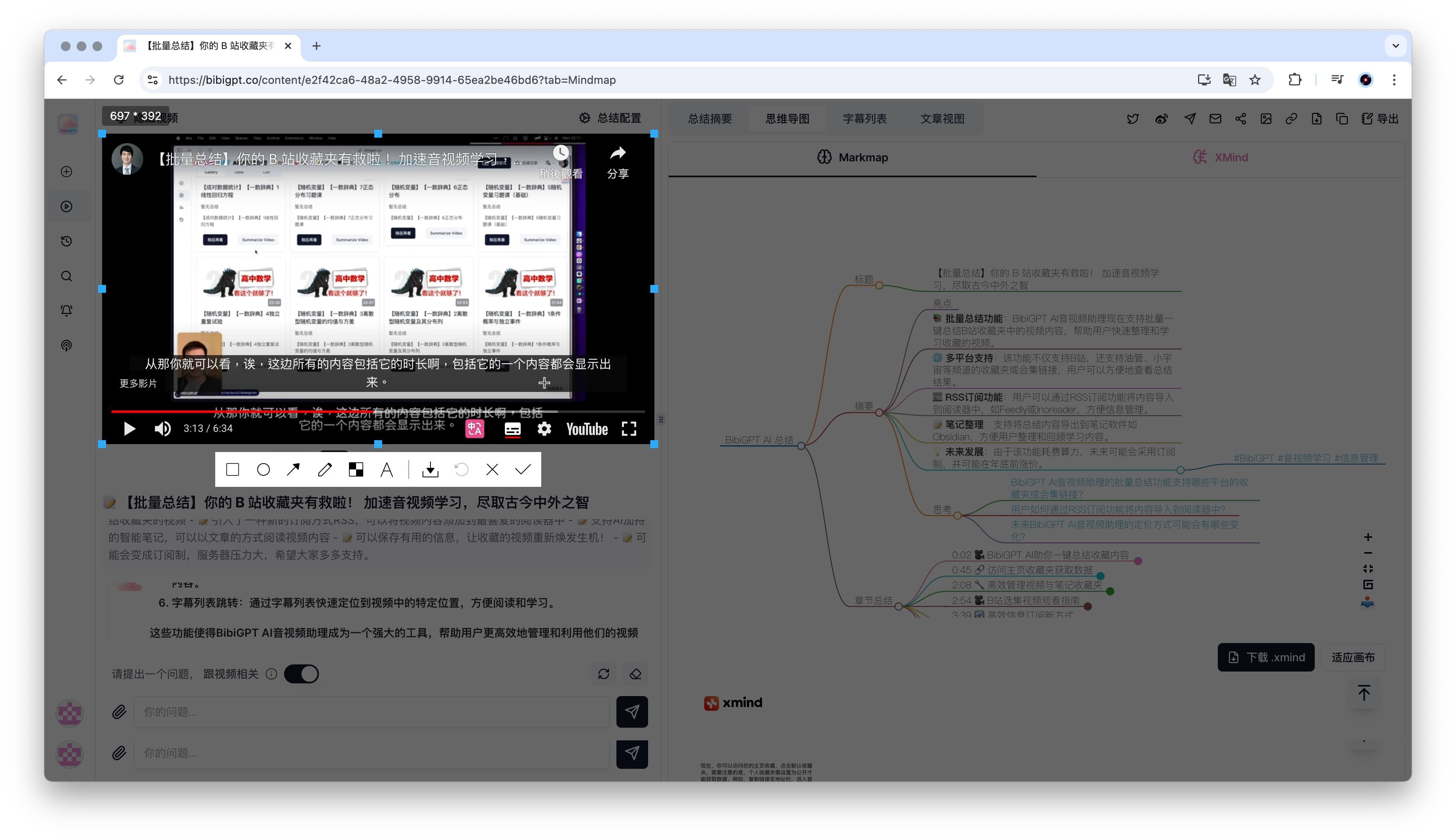
Task: Switch to 字幕列表 tab
Action: click(864, 119)
